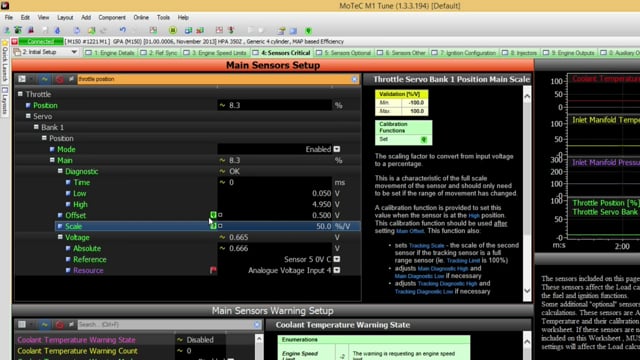This screenshot has width=640, height=360.
Task: Switch to 5: Sensors Optional tab
Action: tap(344, 53)
